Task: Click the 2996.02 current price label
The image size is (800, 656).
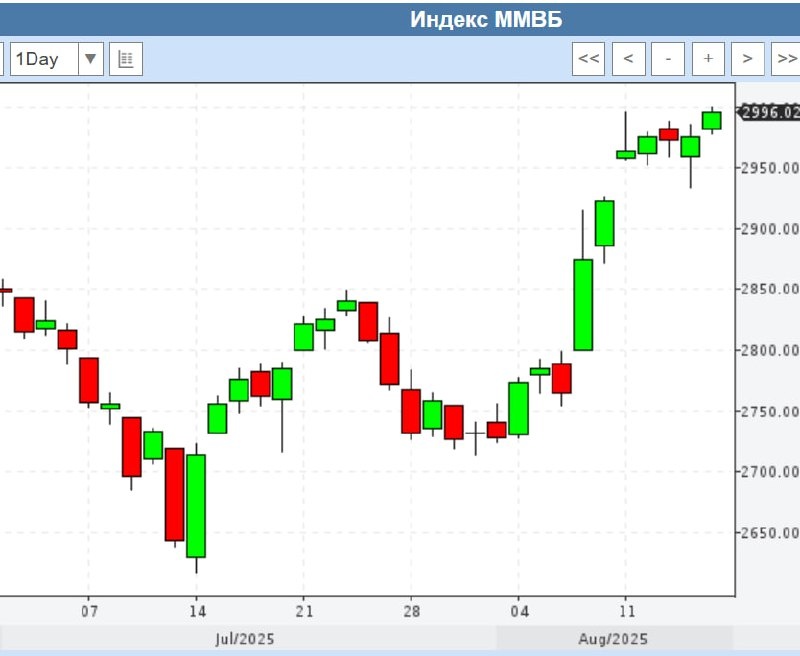Action: click(x=769, y=112)
